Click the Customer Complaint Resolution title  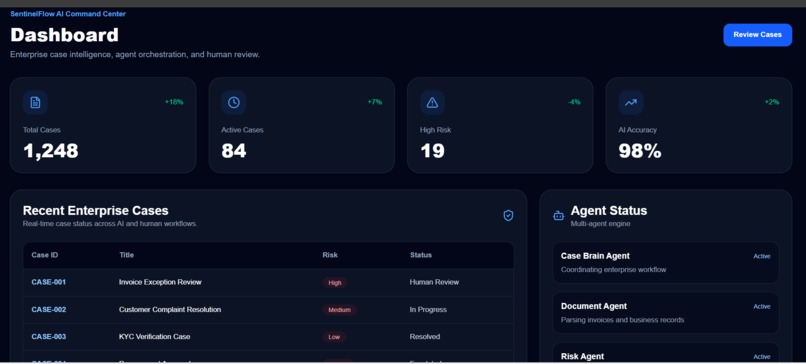click(x=170, y=310)
